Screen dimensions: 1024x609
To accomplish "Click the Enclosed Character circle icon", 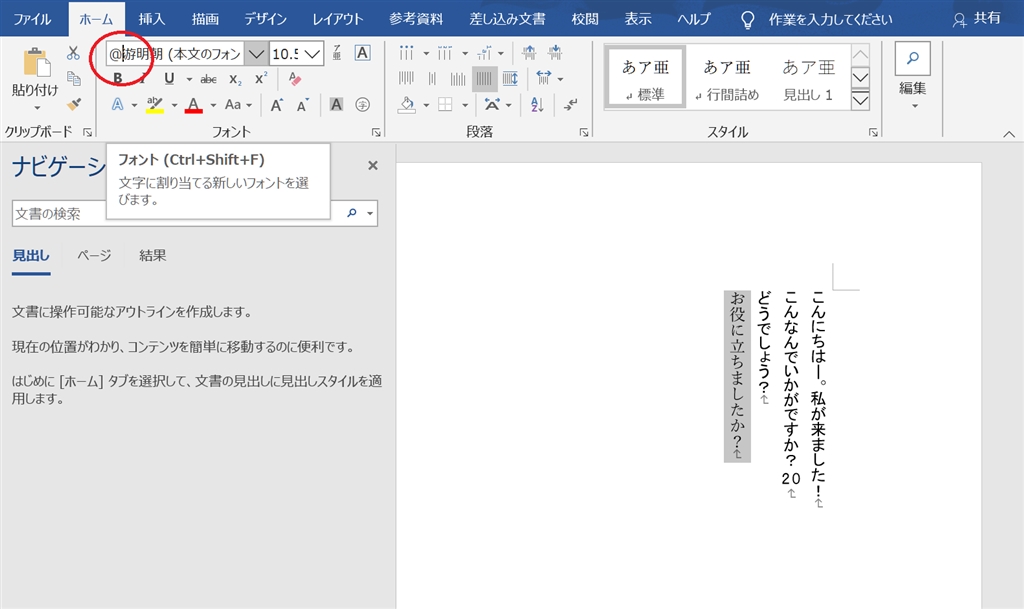I will tap(362, 104).
